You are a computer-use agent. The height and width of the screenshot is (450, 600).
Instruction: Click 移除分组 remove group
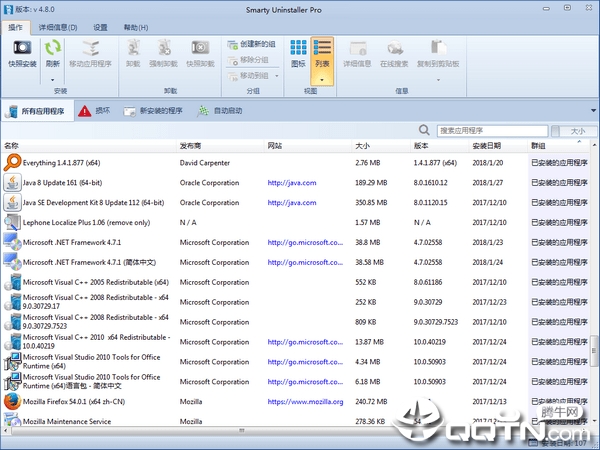point(248,60)
